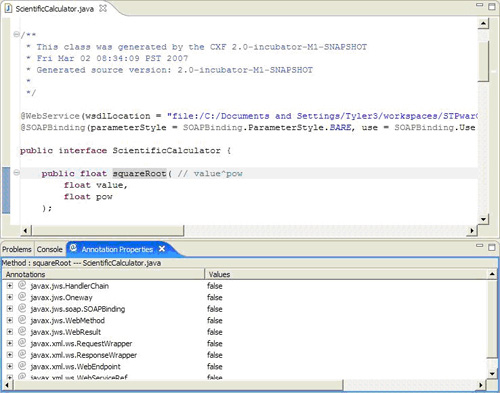
Task: Click the false value for javax.xml.ws.WebEndpoint
Action: pyautogui.click(x=215, y=367)
